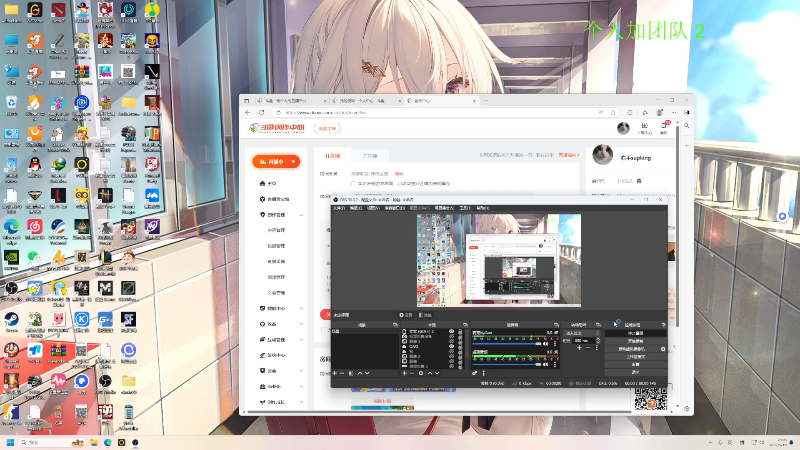This screenshot has height=450, width=800.
Task: Adjust transition duration spinner arrows
Action: click(x=598, y=340)
